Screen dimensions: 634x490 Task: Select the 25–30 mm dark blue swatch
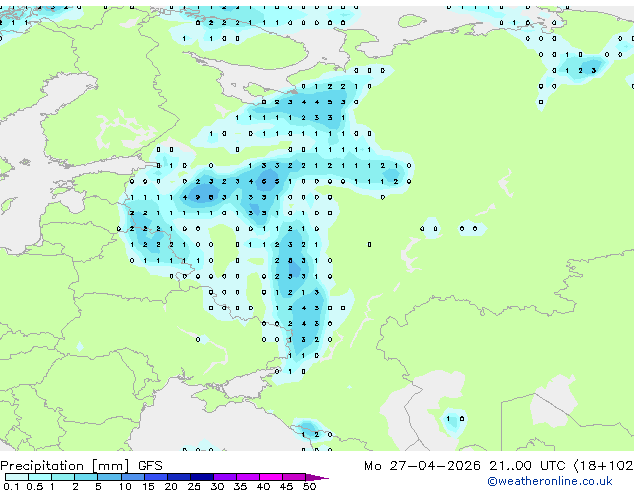click(x=202, y=477)
